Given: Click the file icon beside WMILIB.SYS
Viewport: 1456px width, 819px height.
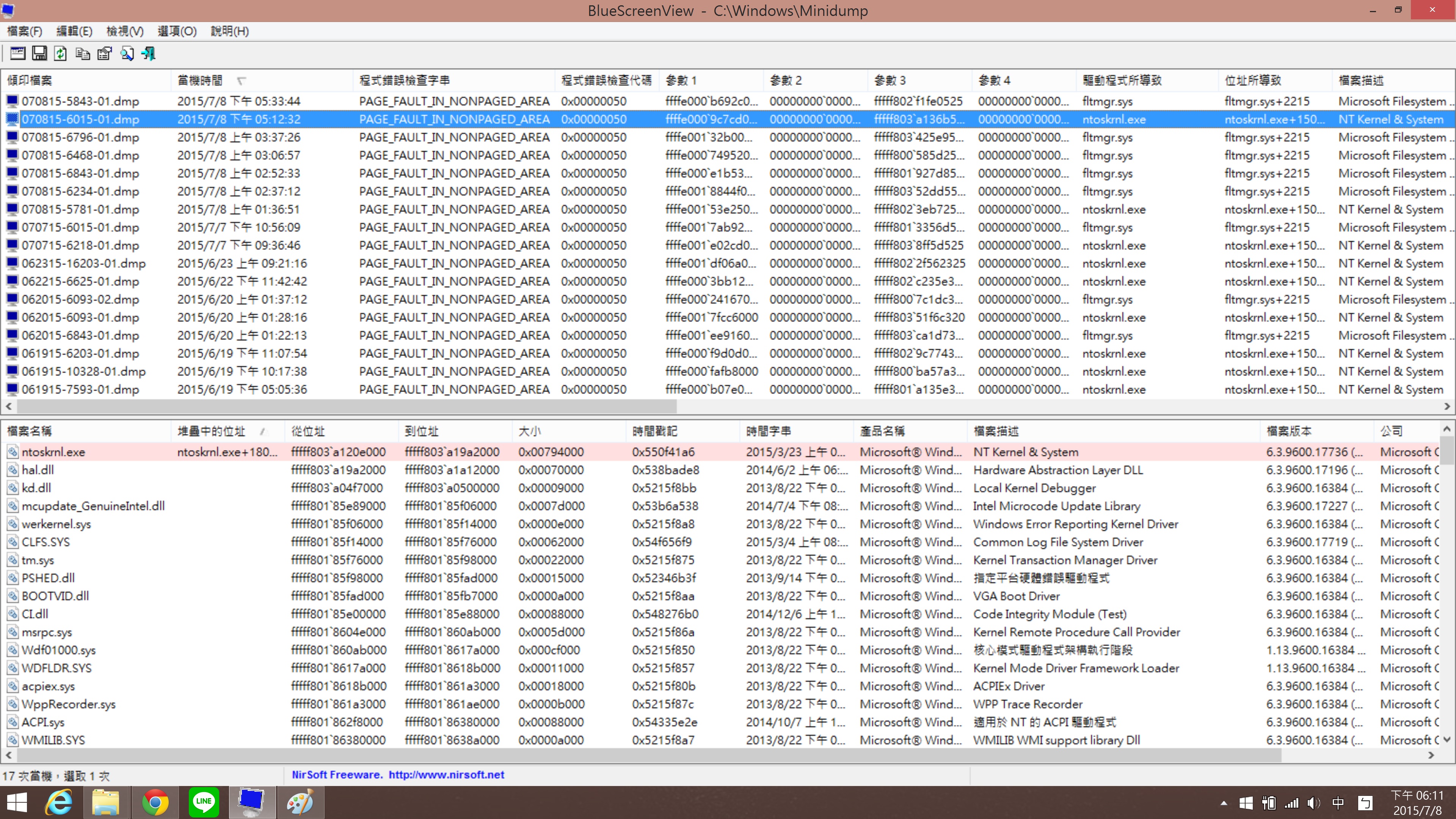Looking at the screenshot, I should pyautogui.click(x=13, y=740).
